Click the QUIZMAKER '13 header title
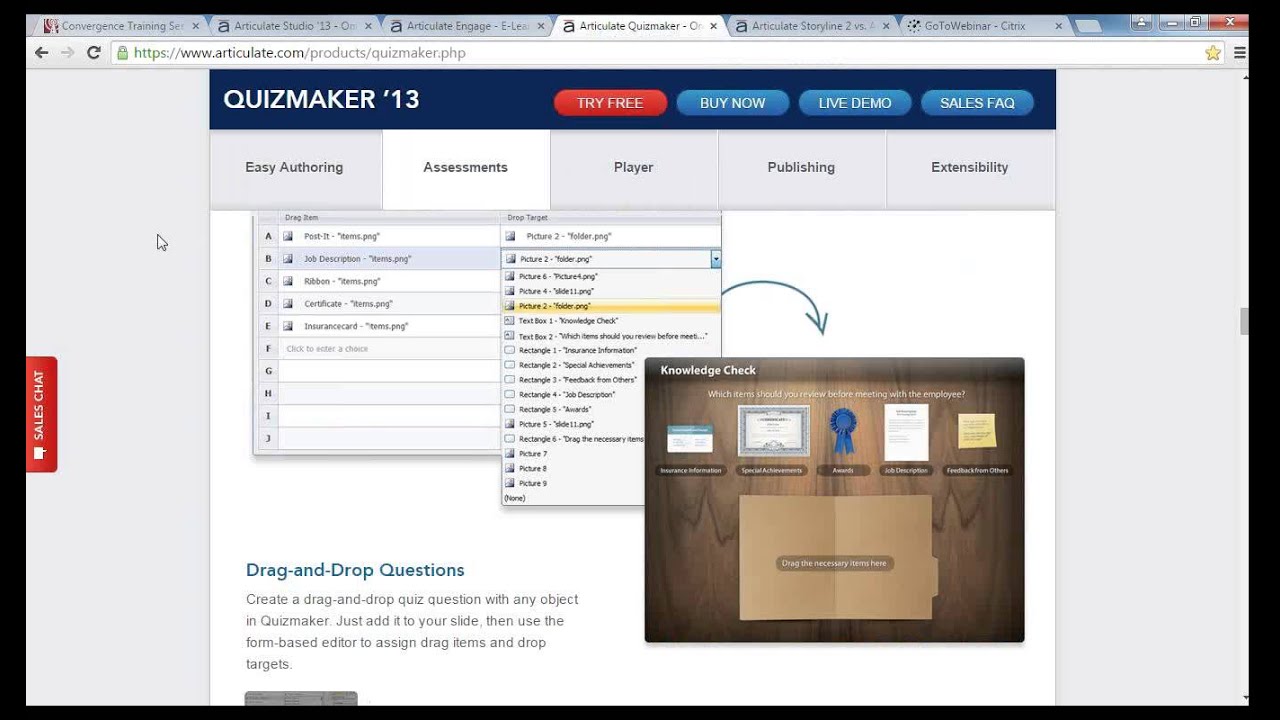This screenshot has width=1280, height=720. 321,99
